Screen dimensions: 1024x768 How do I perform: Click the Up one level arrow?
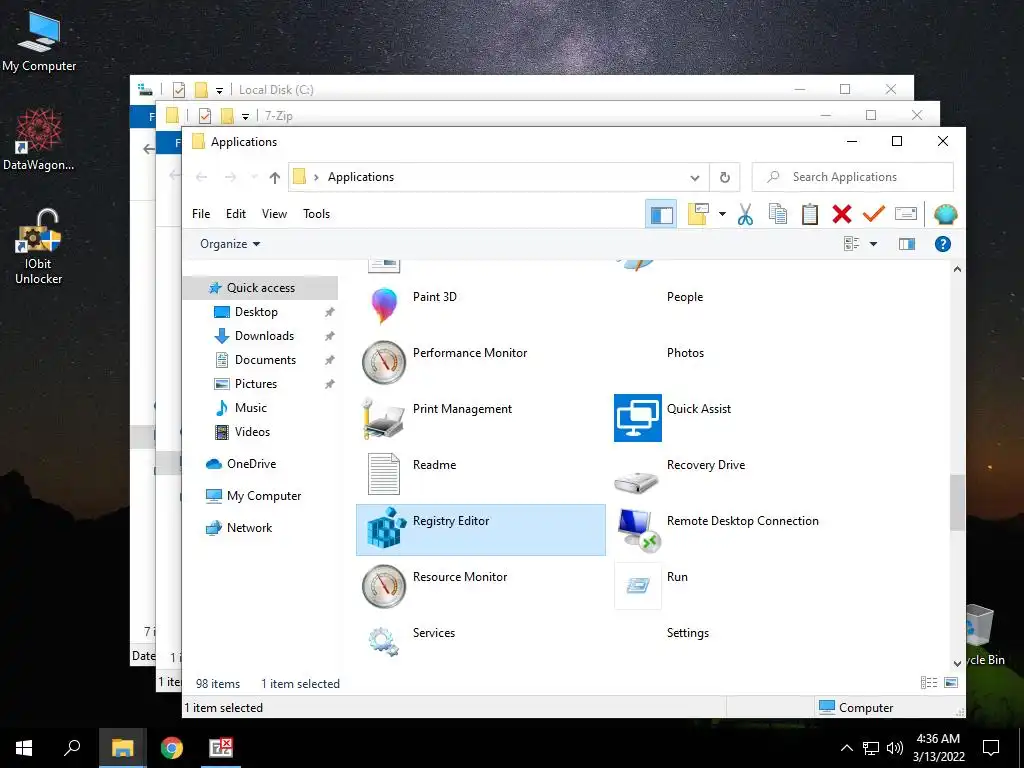[x=275, y=177]
